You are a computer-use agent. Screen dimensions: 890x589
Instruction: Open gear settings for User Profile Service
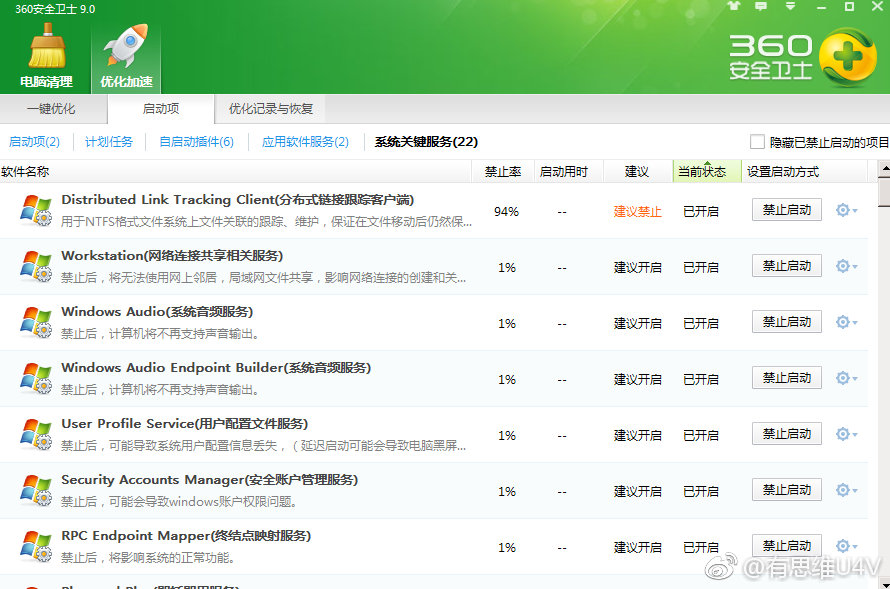846,435
